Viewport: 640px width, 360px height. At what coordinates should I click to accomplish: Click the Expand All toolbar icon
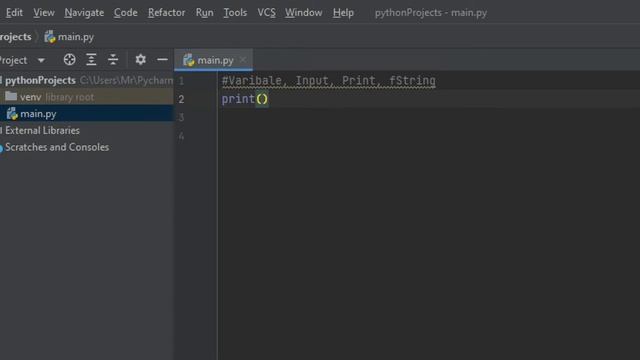(91, 60)
